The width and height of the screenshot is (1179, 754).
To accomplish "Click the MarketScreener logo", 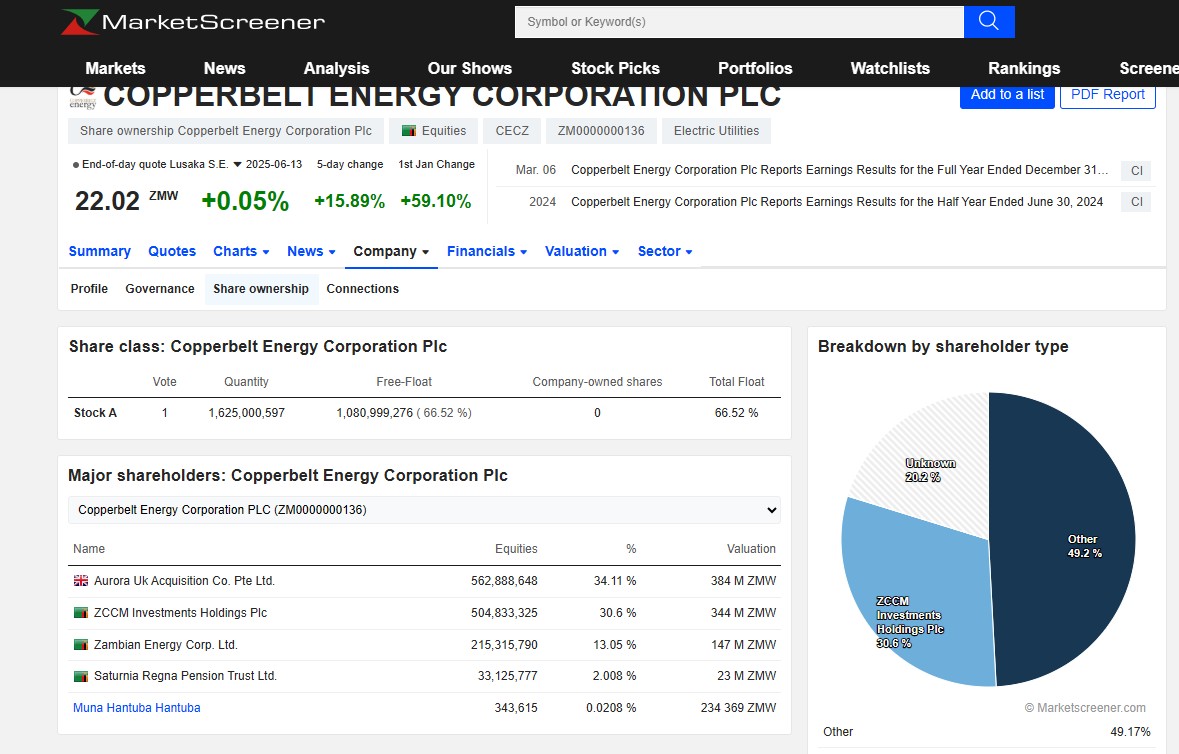I will pos(192,22).
